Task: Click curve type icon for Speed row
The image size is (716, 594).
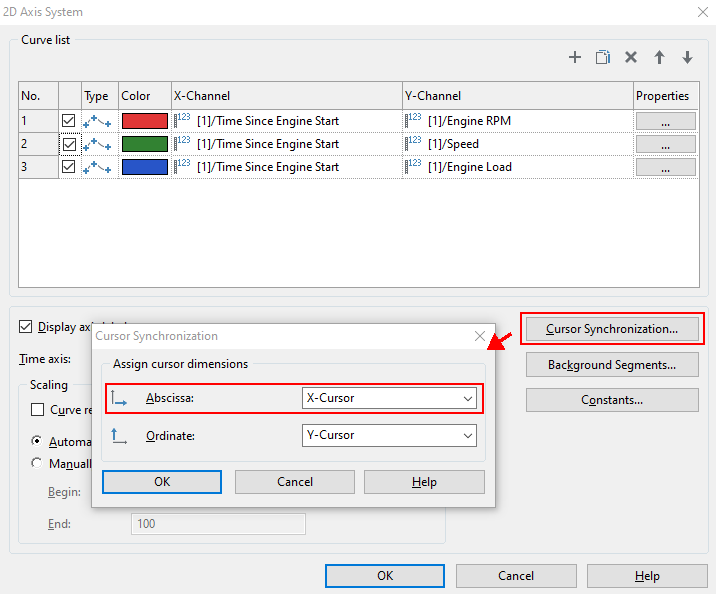Action: point(97,144)
